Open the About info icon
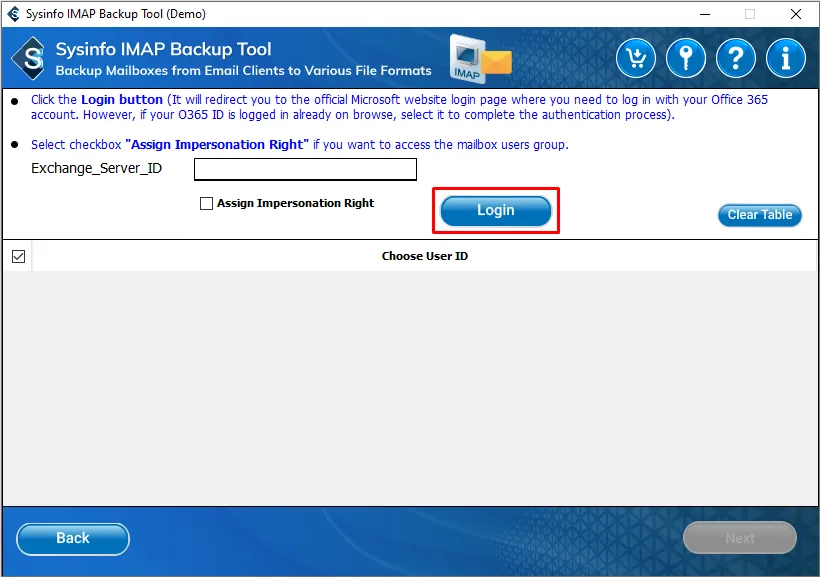Viewport: 820px width, 577px height. pos(785,58)
